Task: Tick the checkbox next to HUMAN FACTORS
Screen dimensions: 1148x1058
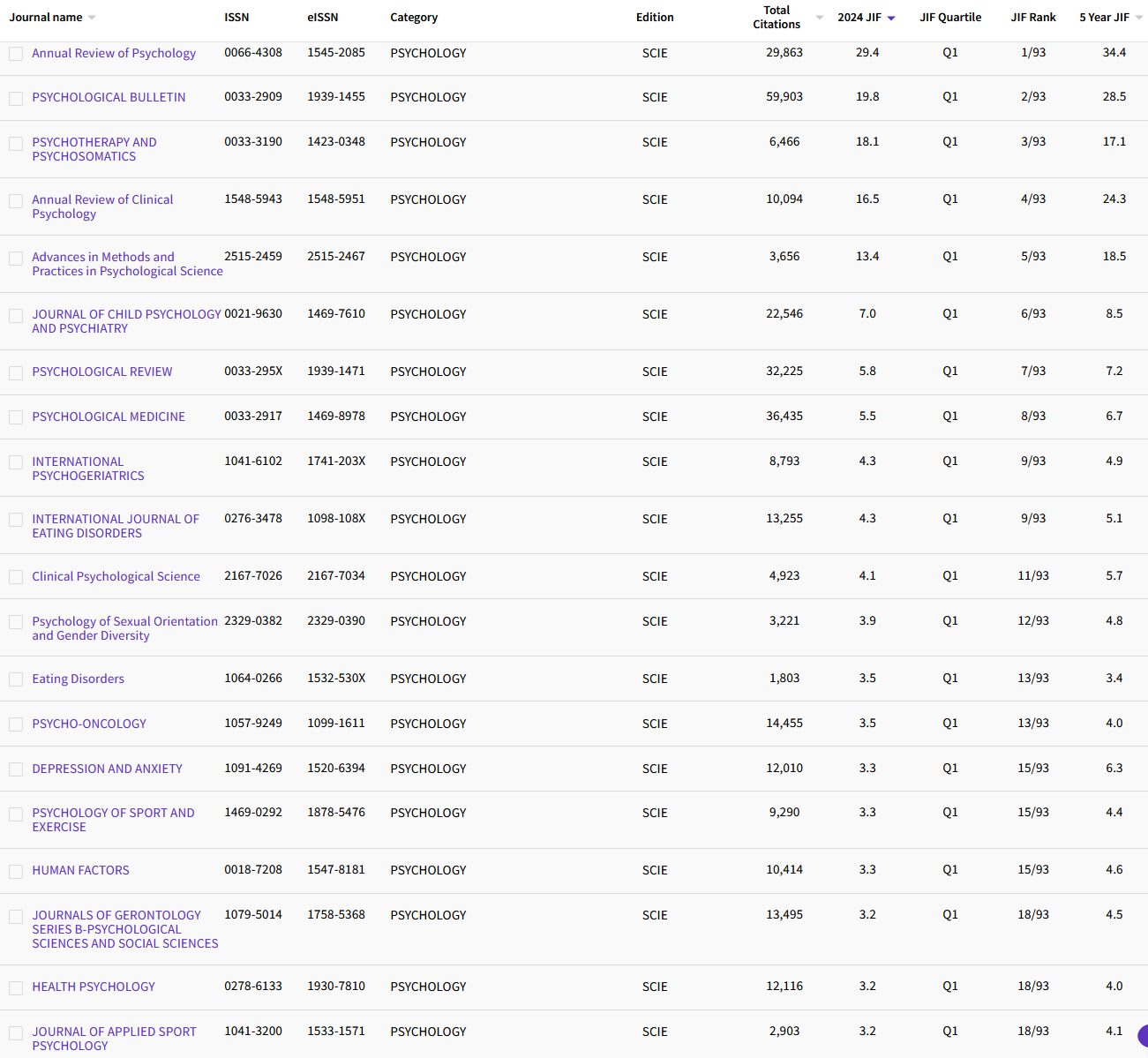Action: click(16, 871)
